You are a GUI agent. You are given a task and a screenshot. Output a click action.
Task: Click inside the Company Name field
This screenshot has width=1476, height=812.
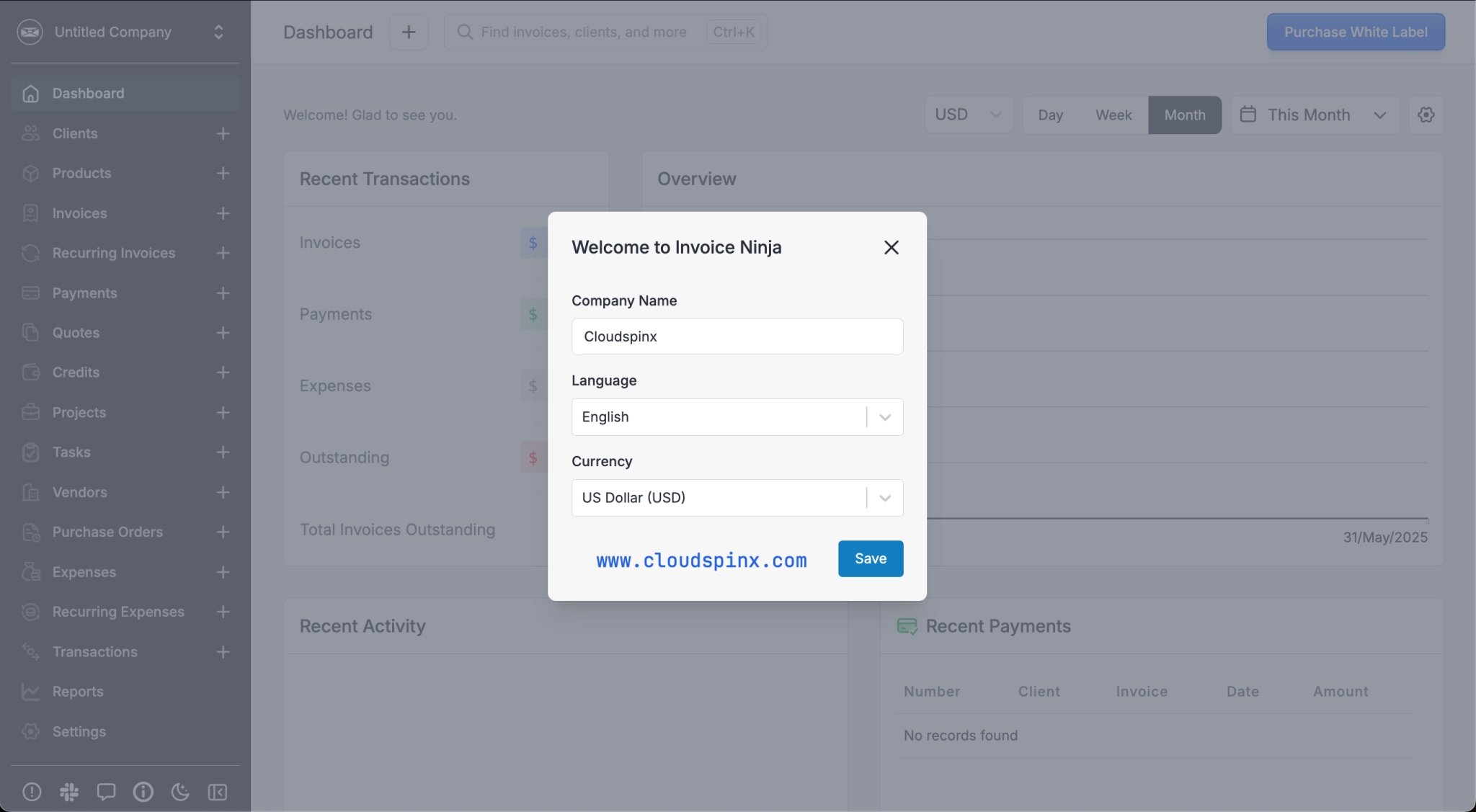[x=736, y=336]
